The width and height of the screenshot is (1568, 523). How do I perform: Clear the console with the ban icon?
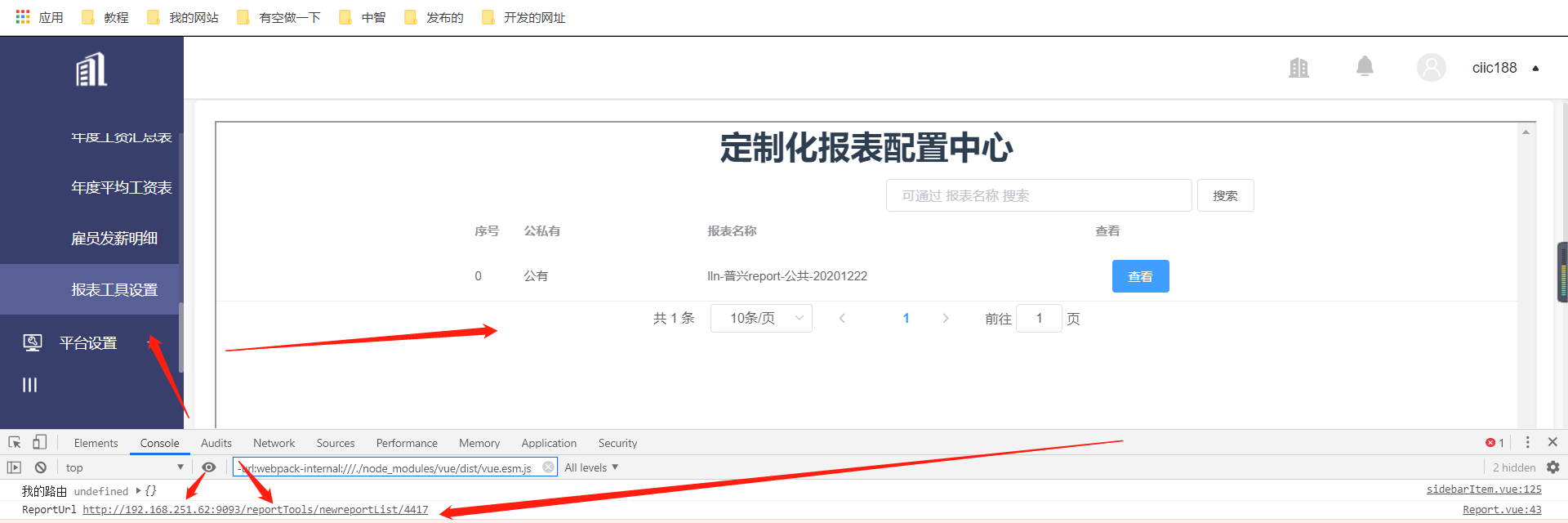tap(41, 467)
